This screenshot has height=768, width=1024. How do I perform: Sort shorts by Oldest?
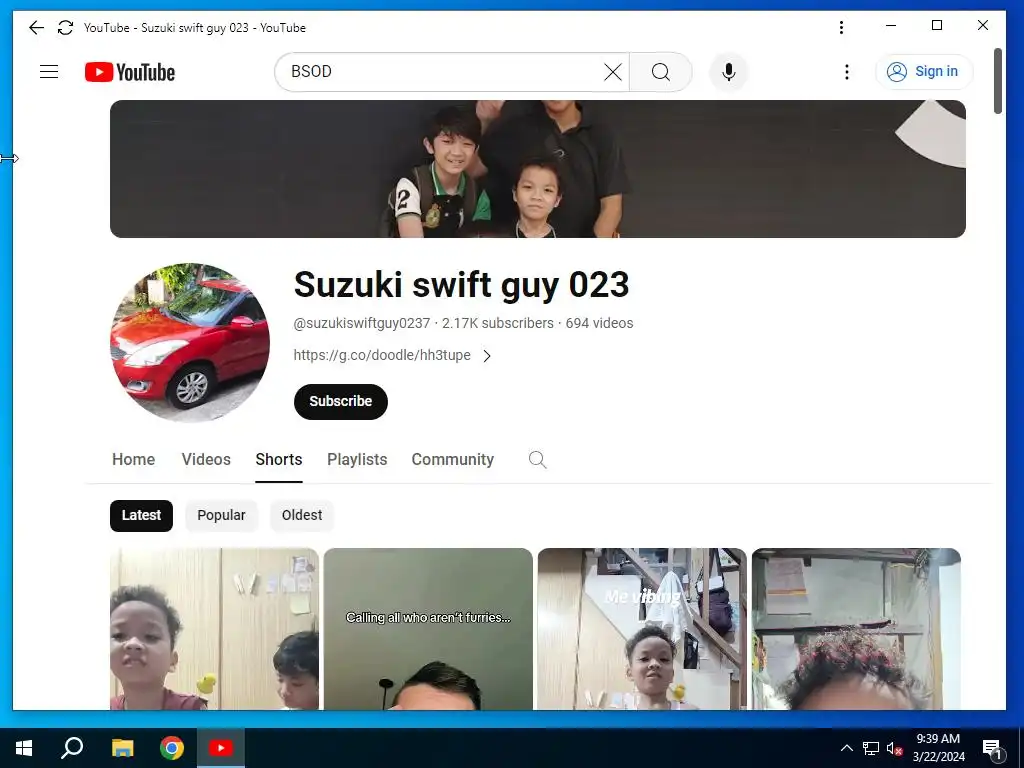302,515
